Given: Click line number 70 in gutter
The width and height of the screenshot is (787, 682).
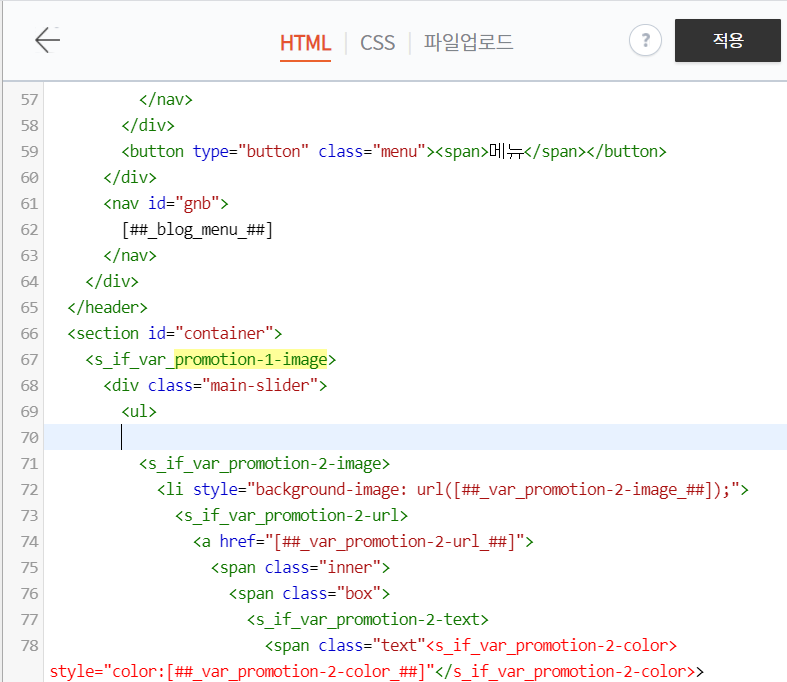Looking at the screenshot, I should (30, 438).
